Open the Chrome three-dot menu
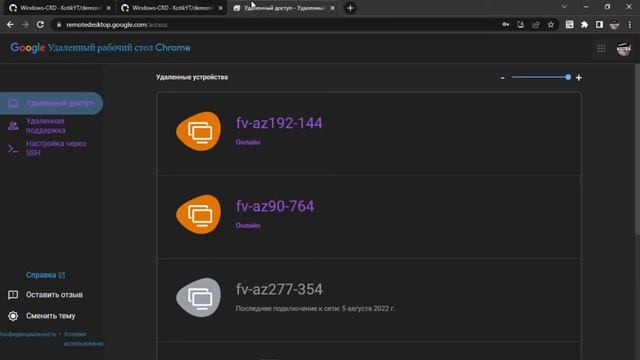 pyautogui.click(x=630, y=24)
